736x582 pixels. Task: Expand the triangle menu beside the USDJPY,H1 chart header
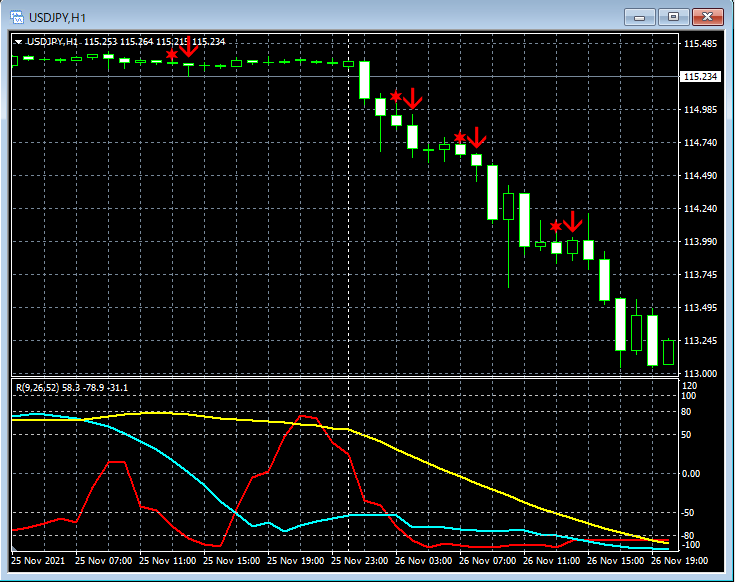(18, 42)
